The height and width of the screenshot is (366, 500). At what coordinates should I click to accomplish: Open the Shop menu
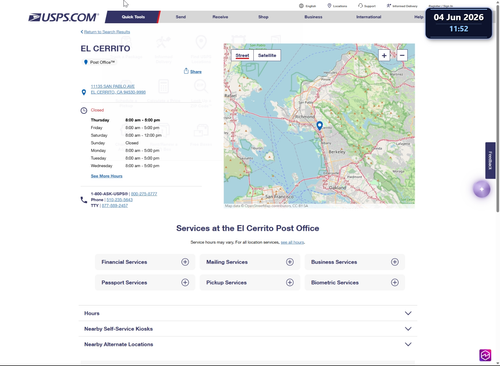pos(263,17)
